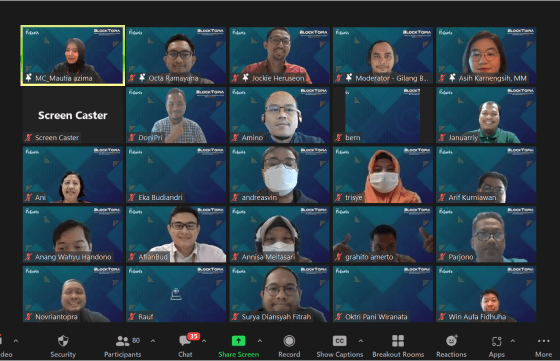
Task: Expand the Apps options caret
Action: (512, 341)
